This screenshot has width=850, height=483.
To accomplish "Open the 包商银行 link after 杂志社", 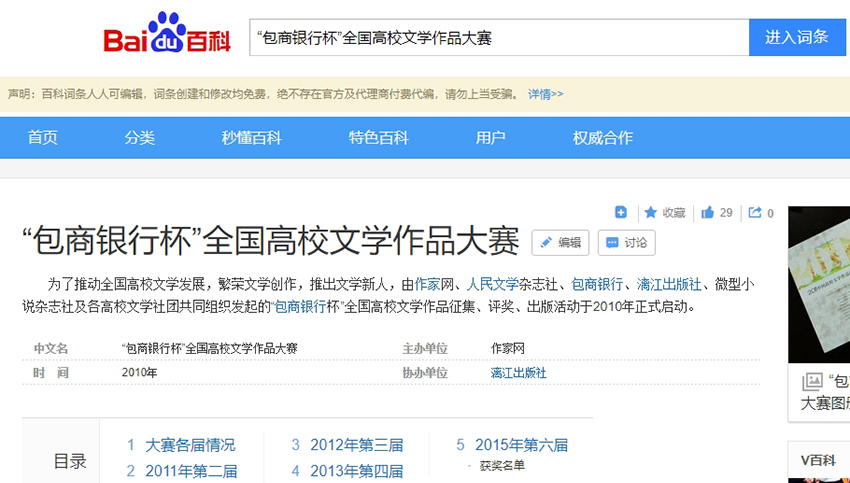I will point(597,284).
